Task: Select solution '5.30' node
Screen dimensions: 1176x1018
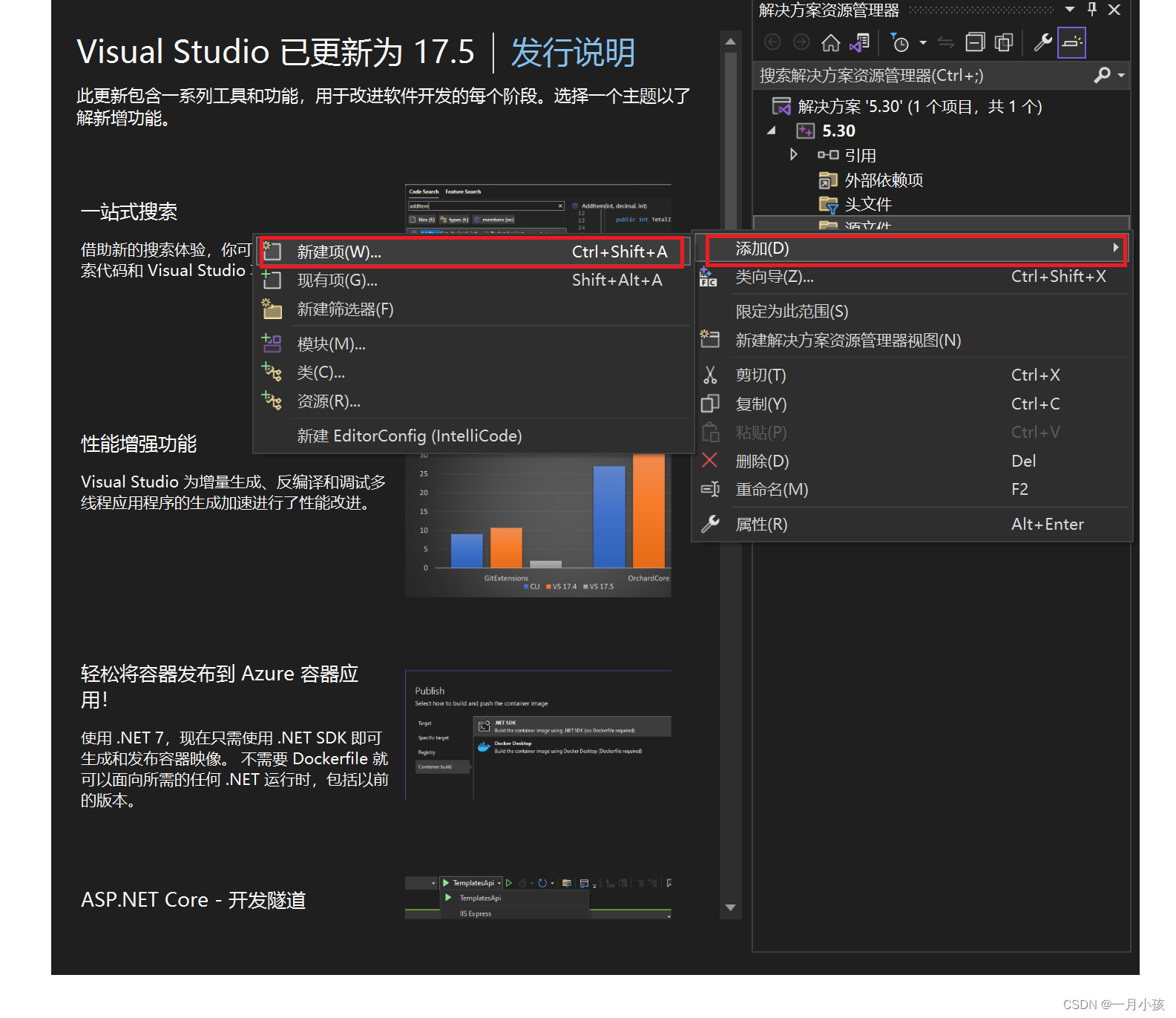Action: pyautogui.click(x=919, y=107)
